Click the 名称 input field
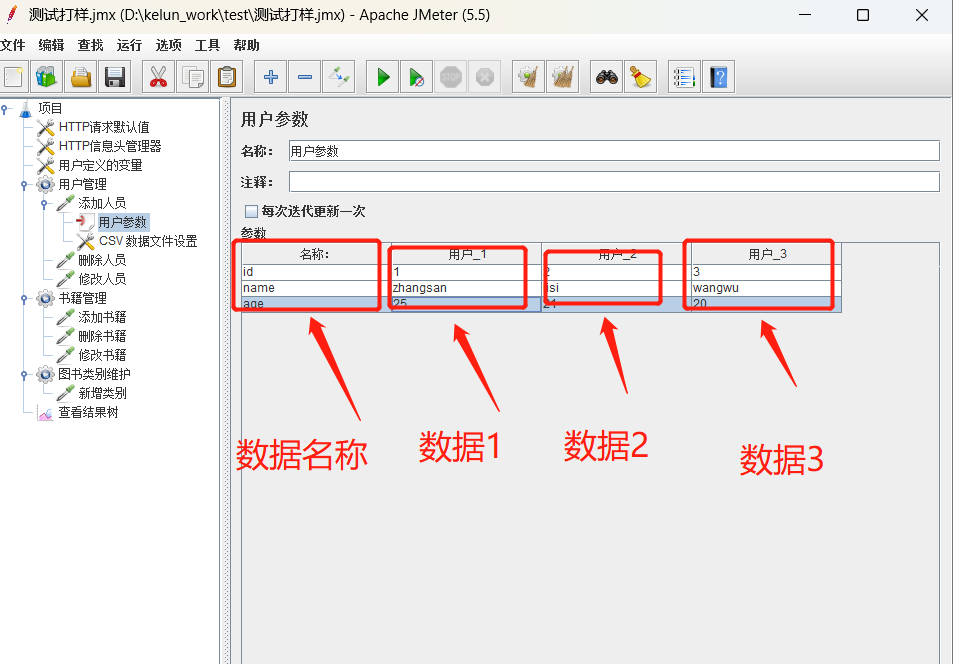This screenshot has width=953, height=664. [614, 151]
